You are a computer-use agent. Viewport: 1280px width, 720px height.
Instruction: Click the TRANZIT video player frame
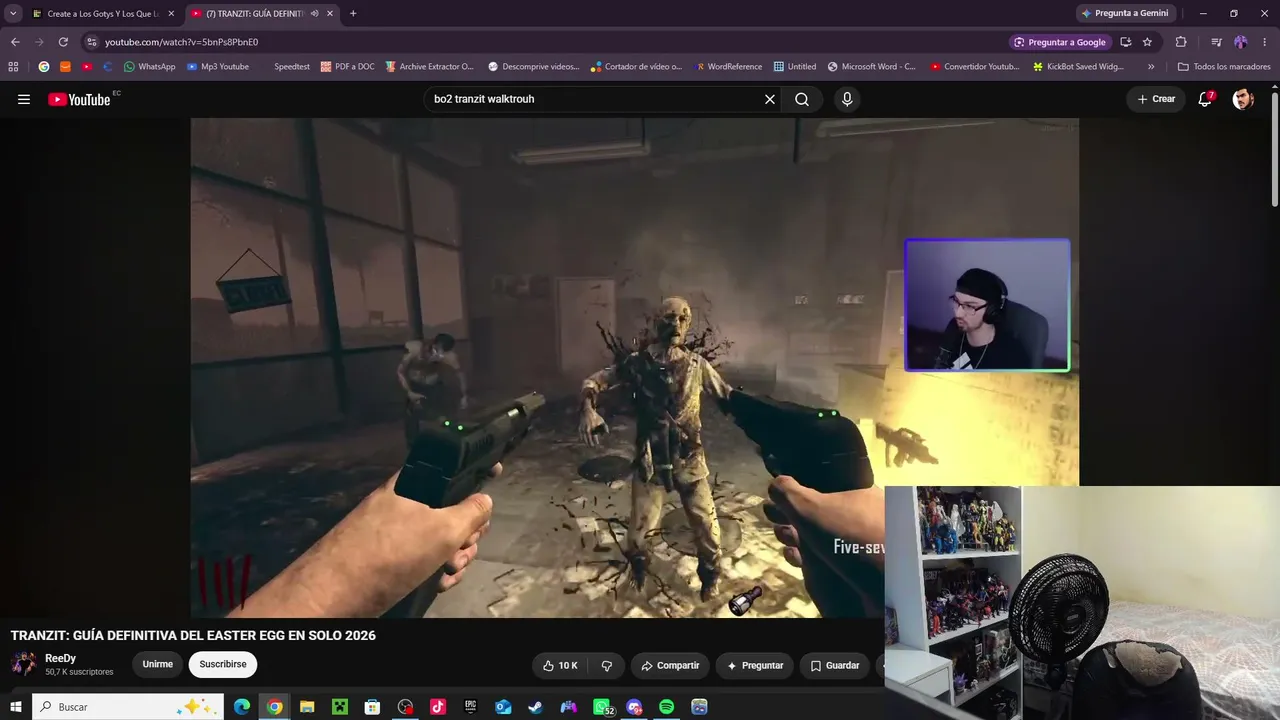pos(635,368)
